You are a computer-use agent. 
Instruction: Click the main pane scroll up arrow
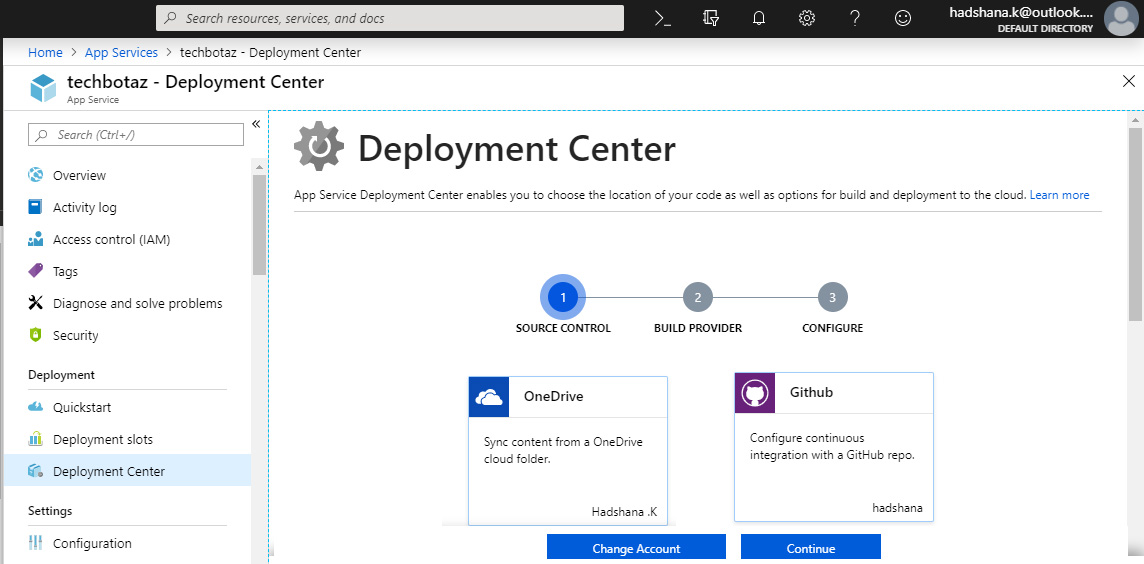tap(1135, 119)
